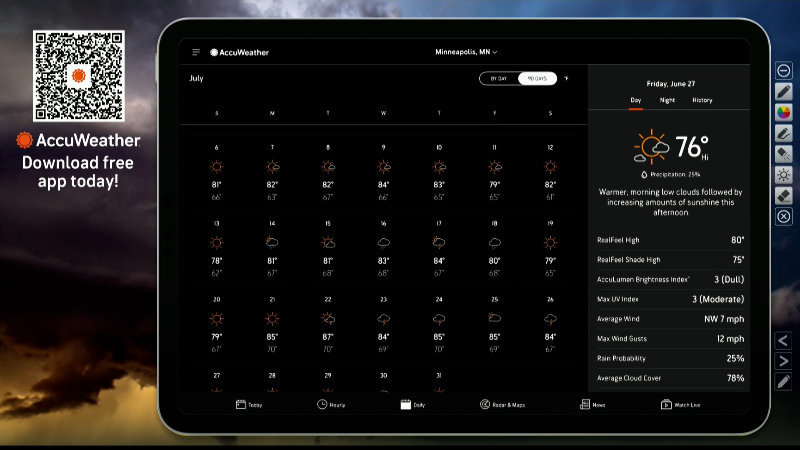Open the Hourly forecast in the bottom bar

[331, 405]
